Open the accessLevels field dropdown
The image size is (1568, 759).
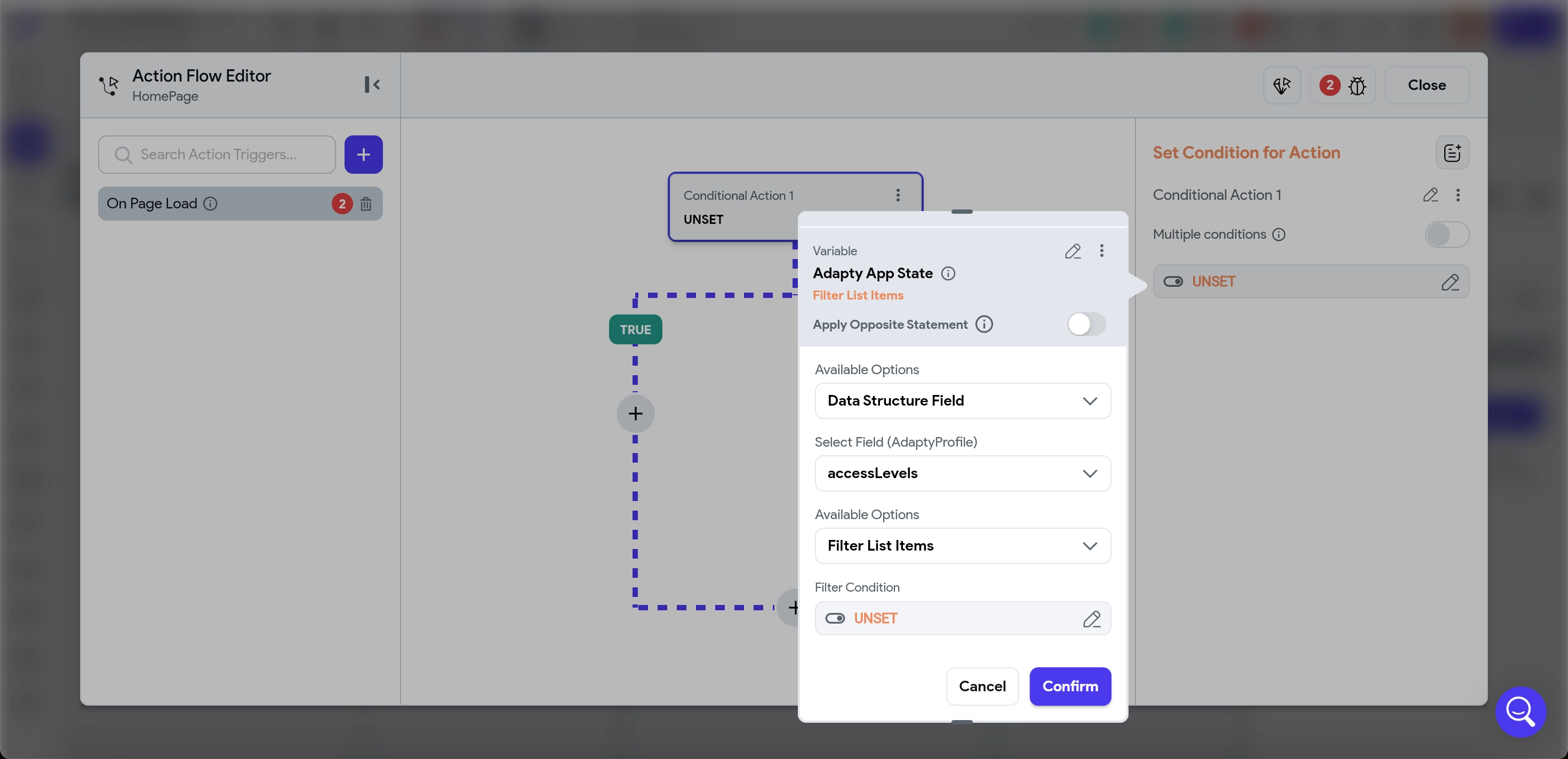[x=962, y=473]
